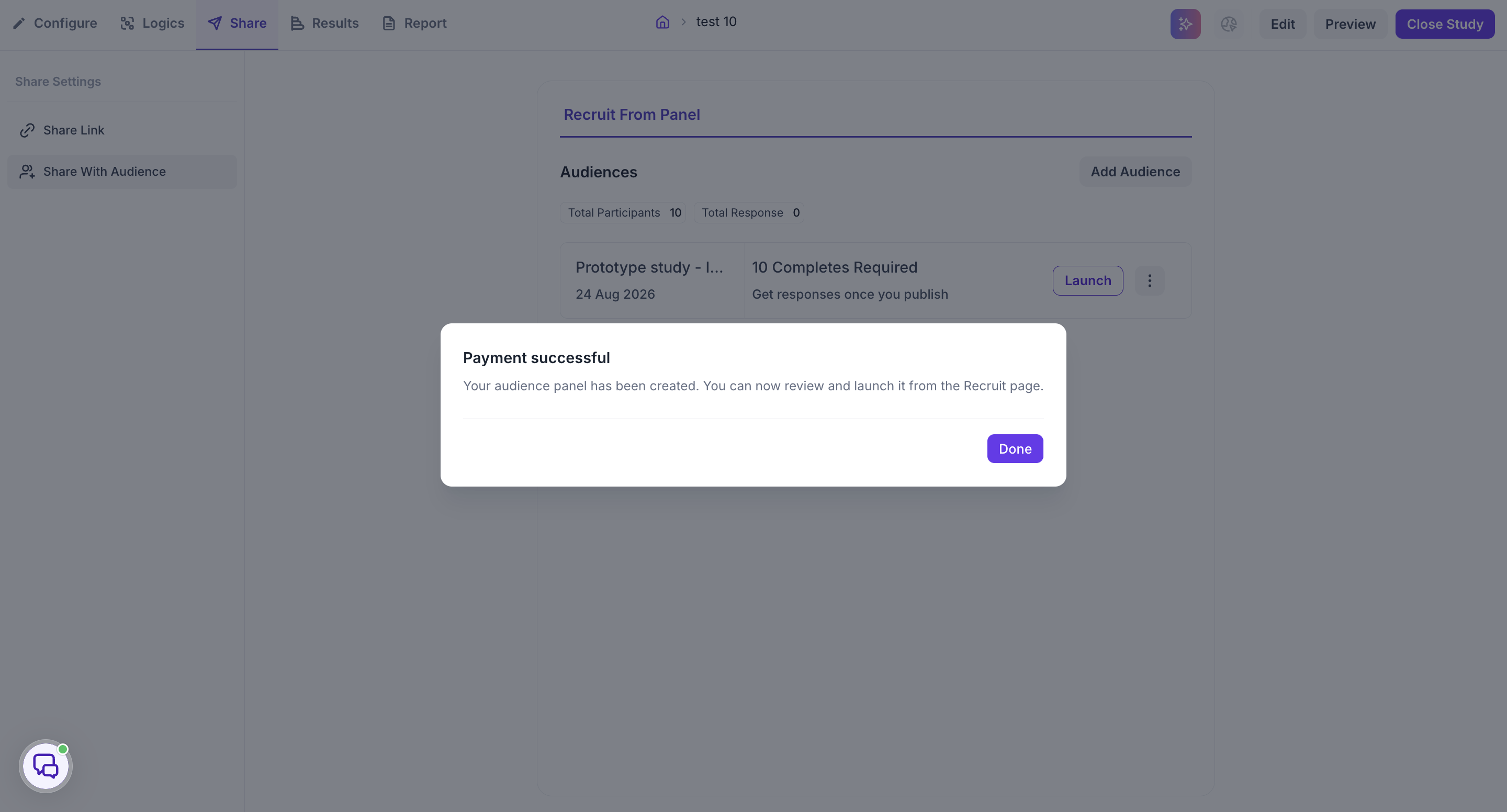Open the Report tab
Image resolution: width=1507 pixels, height=812 pixels.
click(x=414, y=24)
